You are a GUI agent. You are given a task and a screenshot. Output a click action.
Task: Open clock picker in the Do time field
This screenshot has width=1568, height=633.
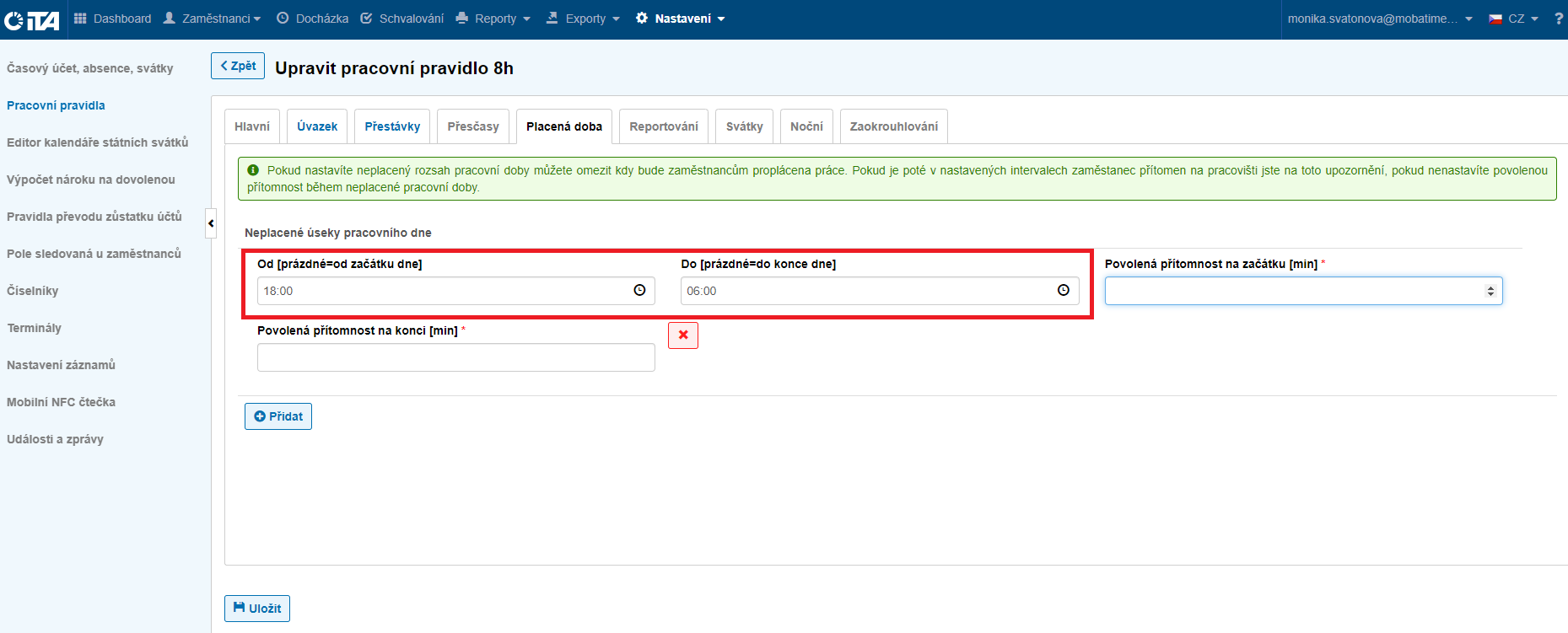pyautogui.click(x=1063, y=291)
